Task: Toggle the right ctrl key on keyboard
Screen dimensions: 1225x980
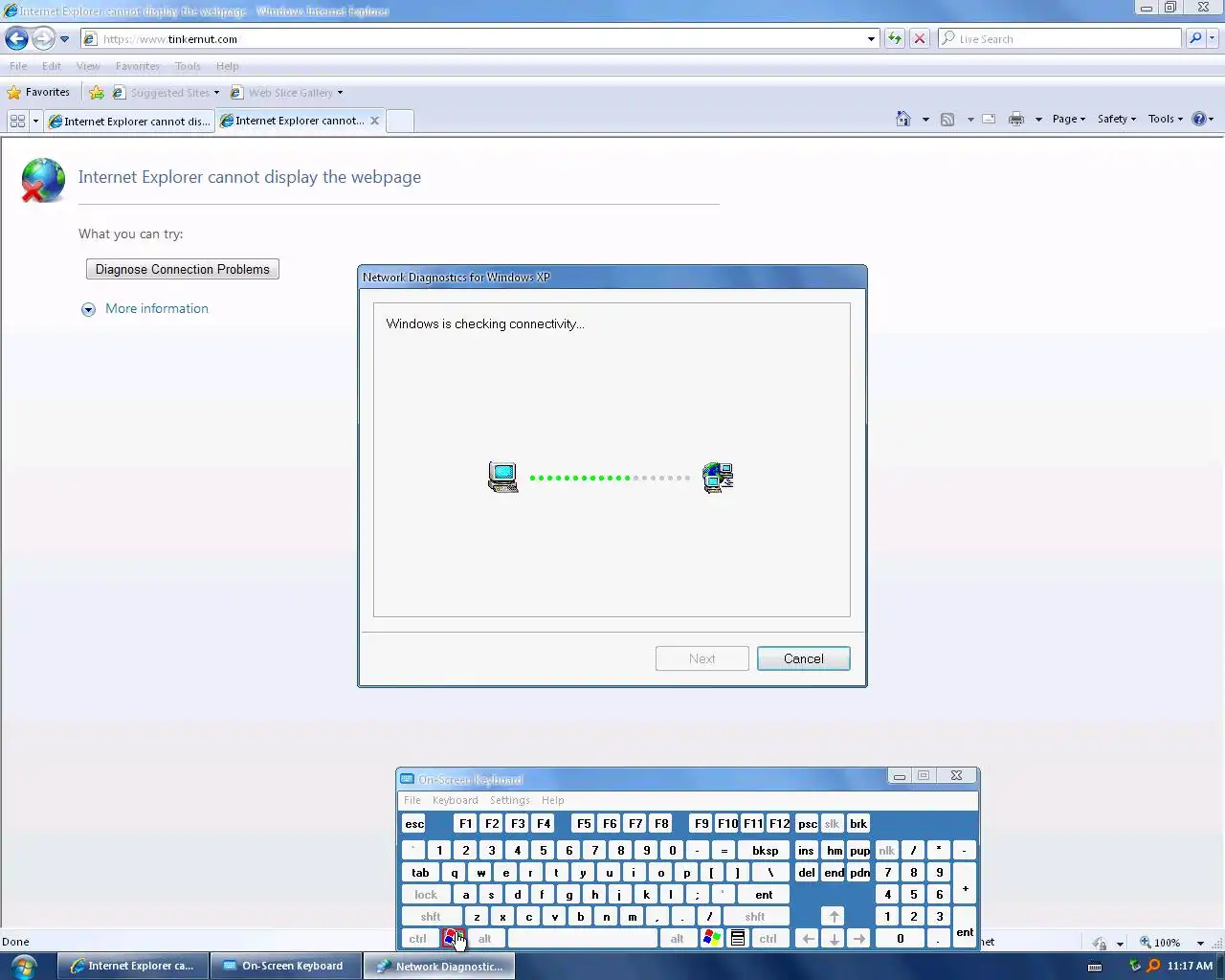Action: (x=768, y=939)
